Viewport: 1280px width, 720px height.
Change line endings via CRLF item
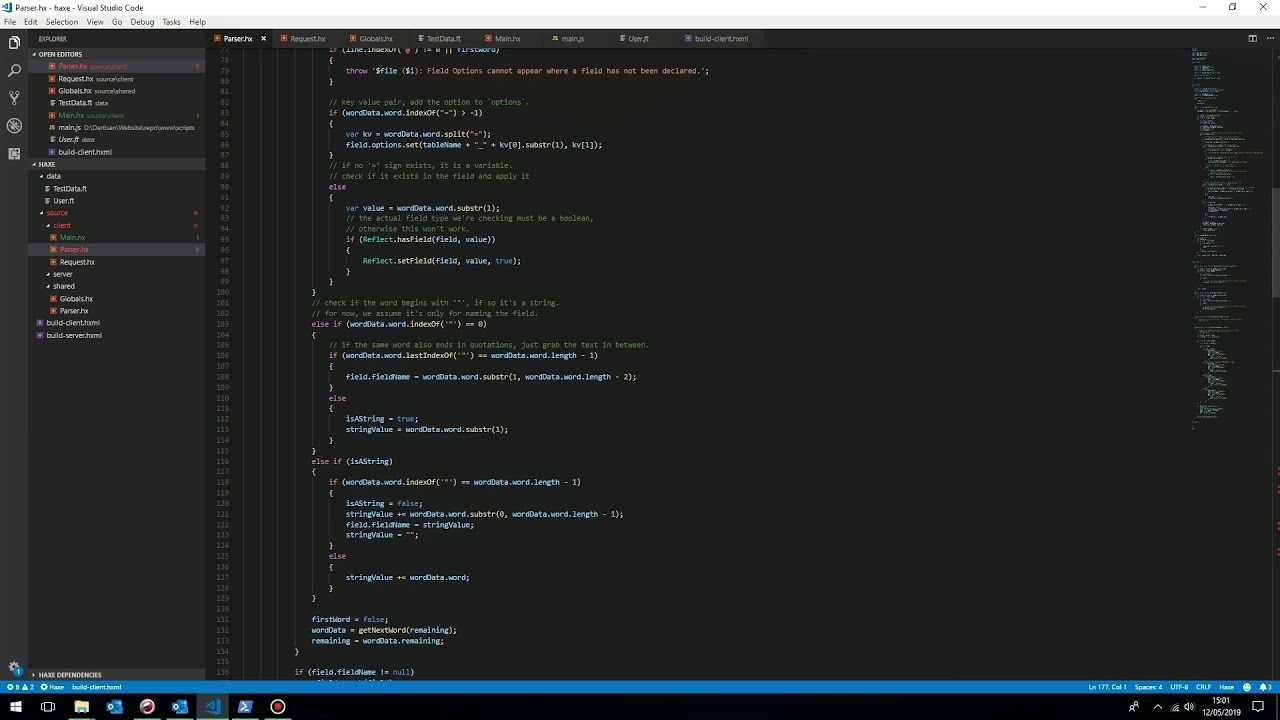click(x=1203, y=687)
